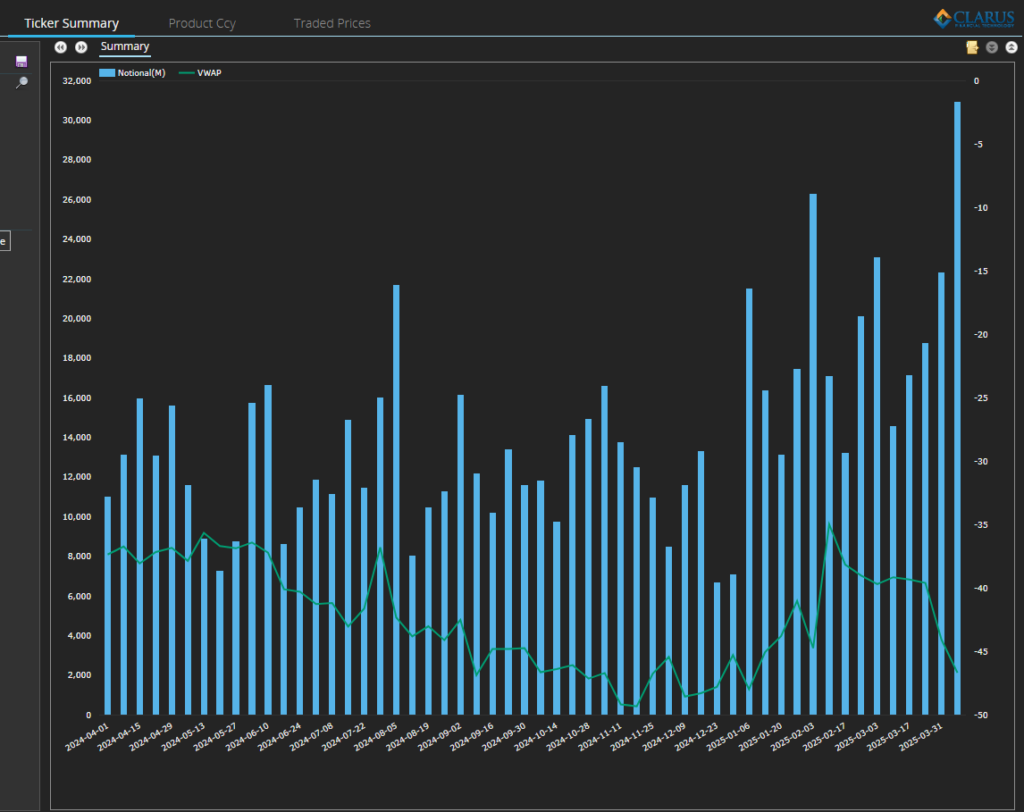The image size is (1024, 812).
Task: Switch to the Traded Prices tab
Action: click(x=332, y=24)
